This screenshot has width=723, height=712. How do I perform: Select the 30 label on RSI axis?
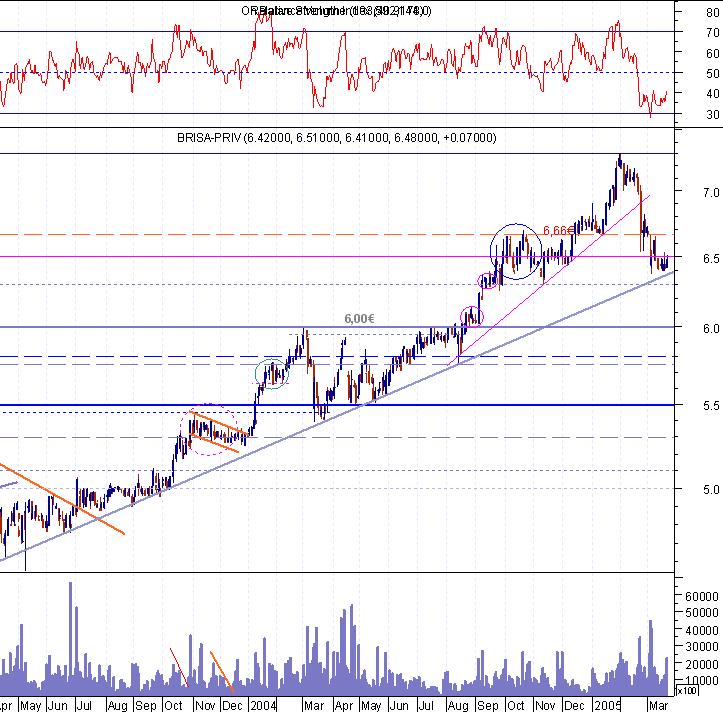(x=712, y=114)
